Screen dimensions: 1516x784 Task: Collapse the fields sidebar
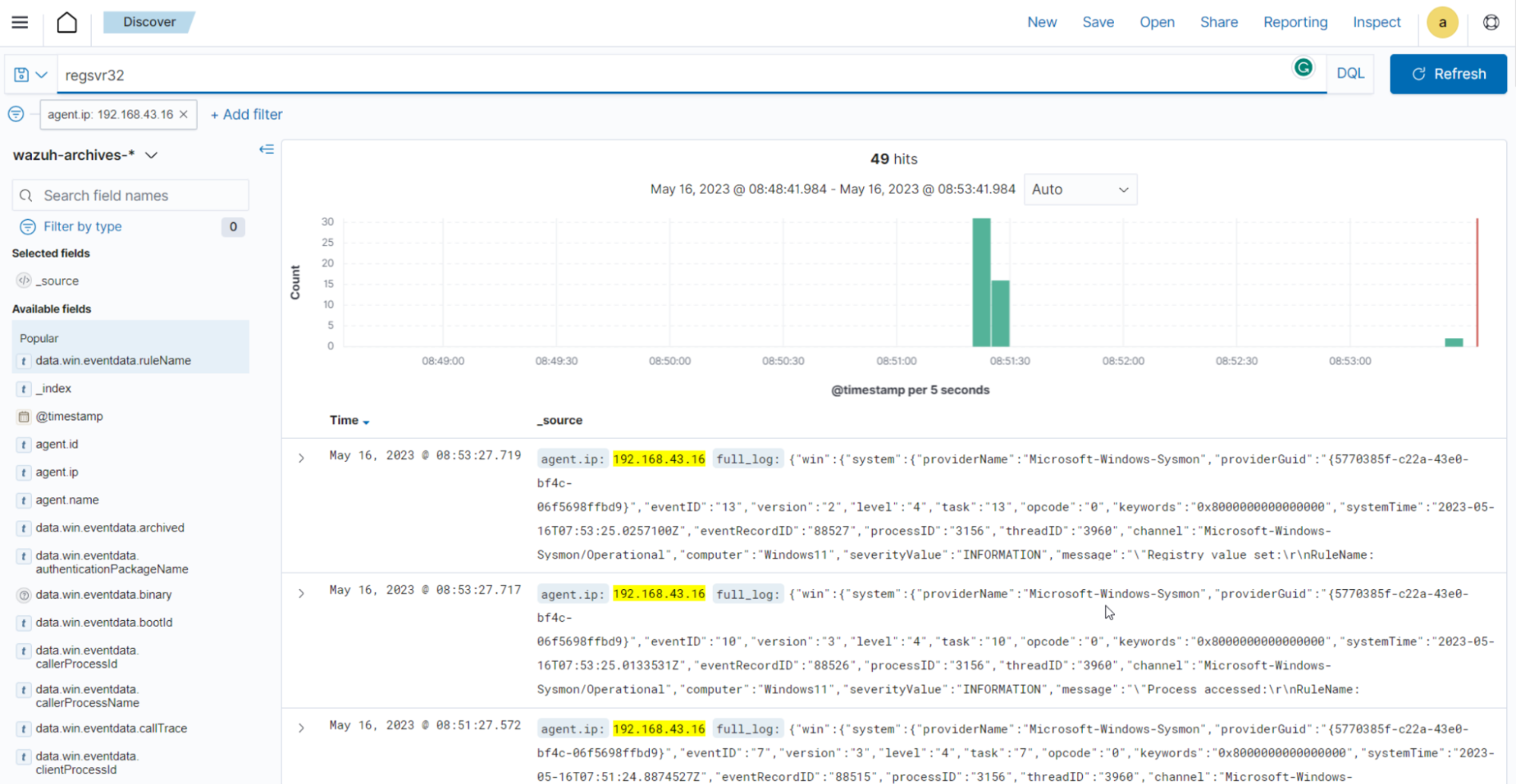(266, 149)
